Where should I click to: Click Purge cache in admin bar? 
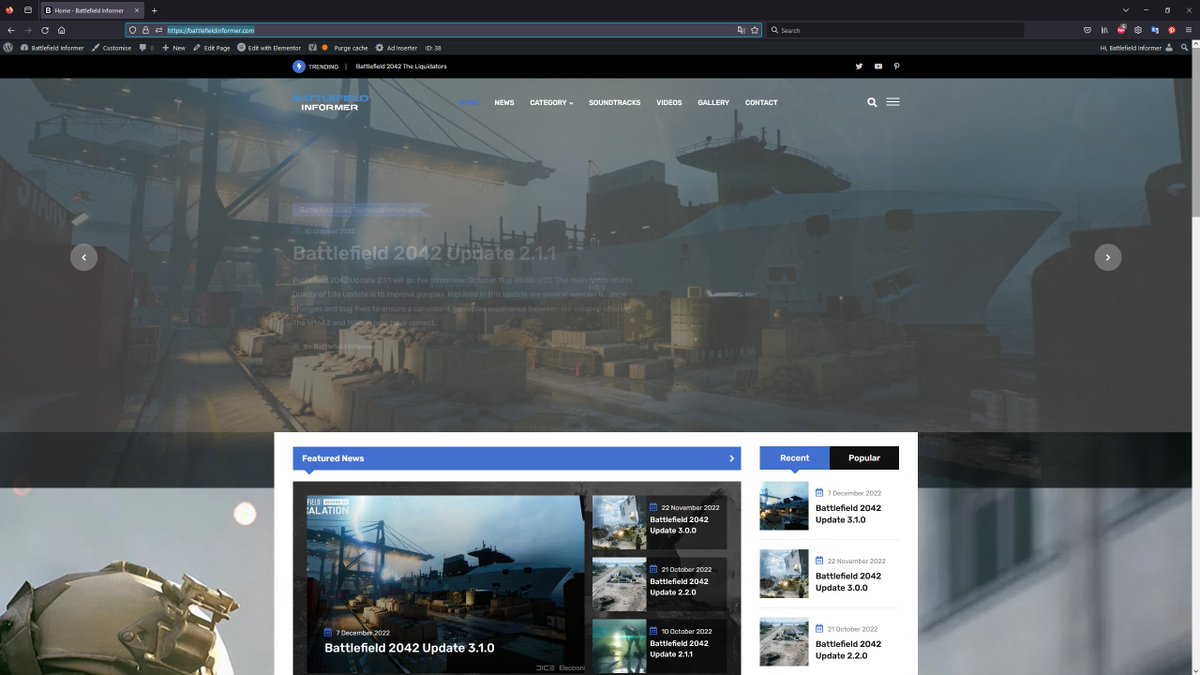tap(351, 47)
